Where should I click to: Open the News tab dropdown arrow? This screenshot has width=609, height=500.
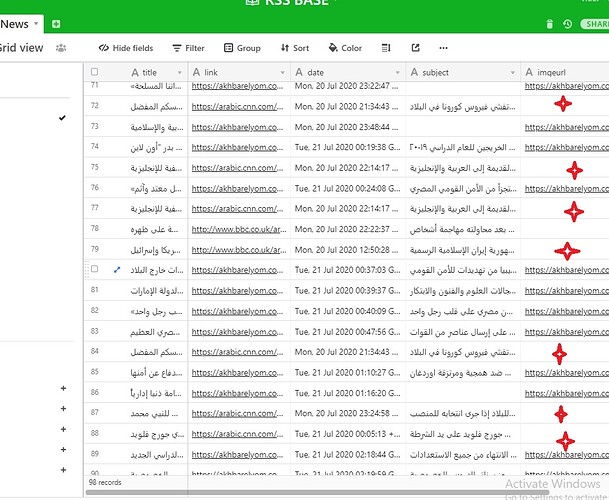coord(36,23)
